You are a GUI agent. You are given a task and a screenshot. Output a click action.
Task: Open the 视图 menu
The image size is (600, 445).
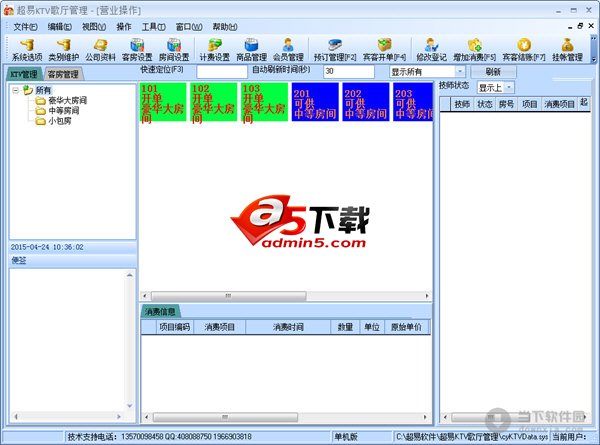[94, 27]
